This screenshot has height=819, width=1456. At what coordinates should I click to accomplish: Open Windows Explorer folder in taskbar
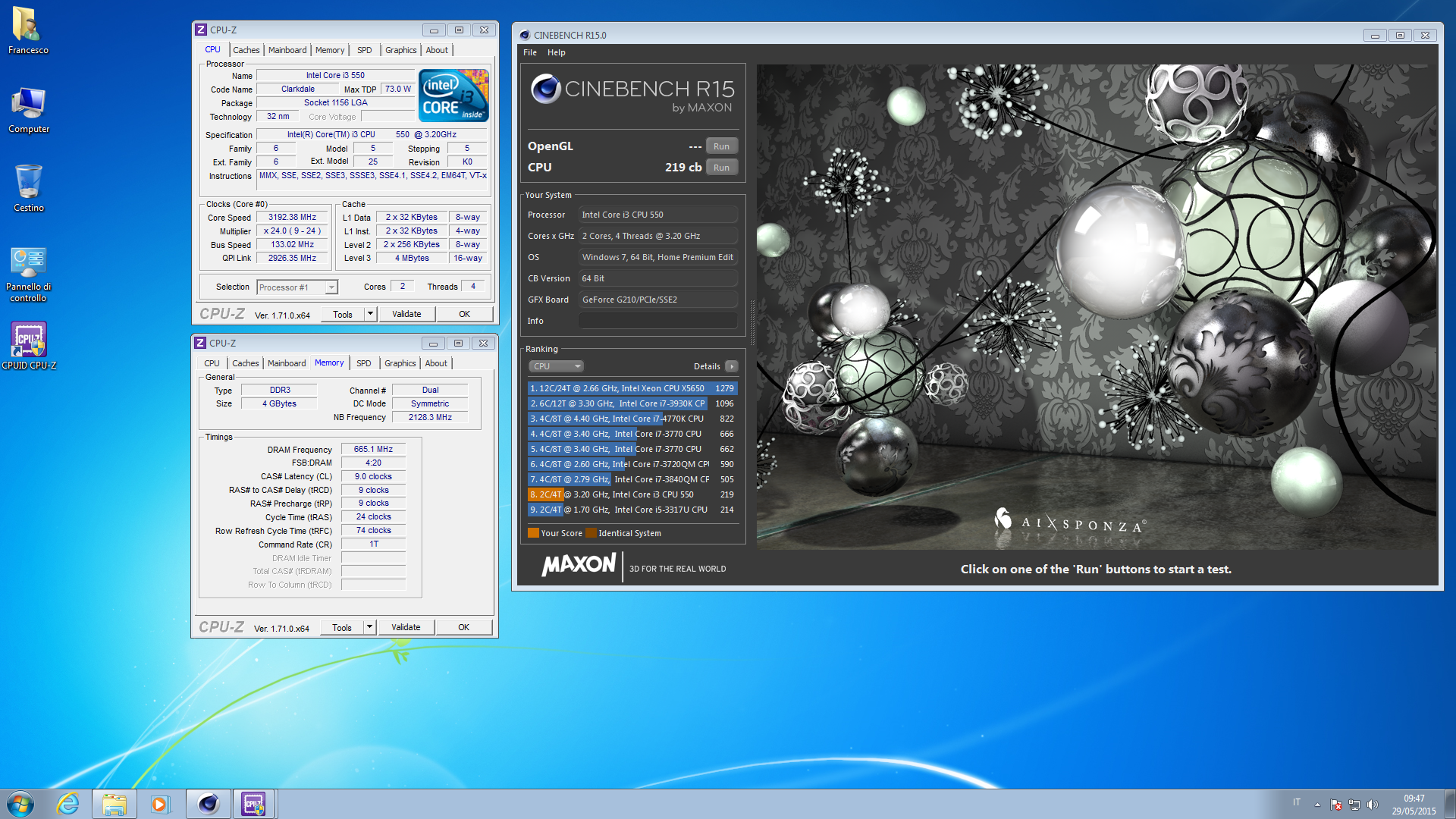115,804
